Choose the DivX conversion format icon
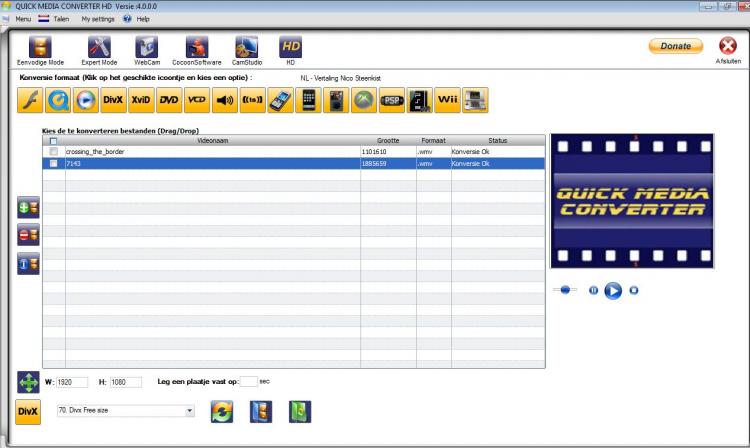Viewport: 750px width, 448px height. pyautogui.click(x=113, y=100)
